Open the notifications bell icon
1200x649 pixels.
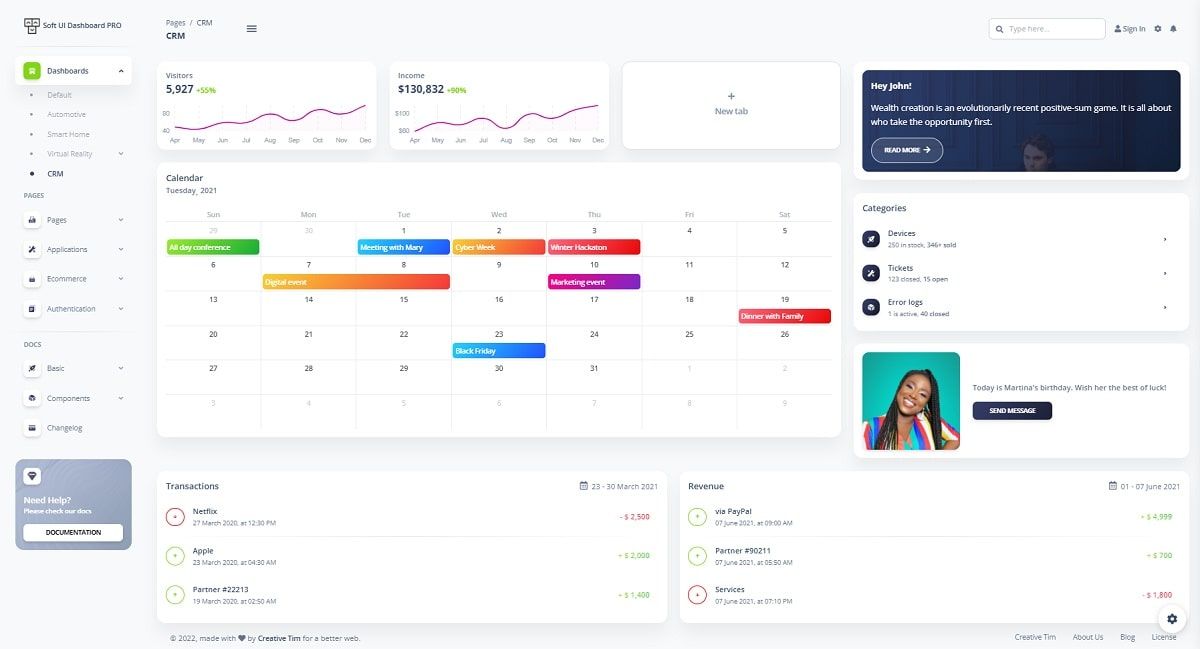tap(1172, 28)
